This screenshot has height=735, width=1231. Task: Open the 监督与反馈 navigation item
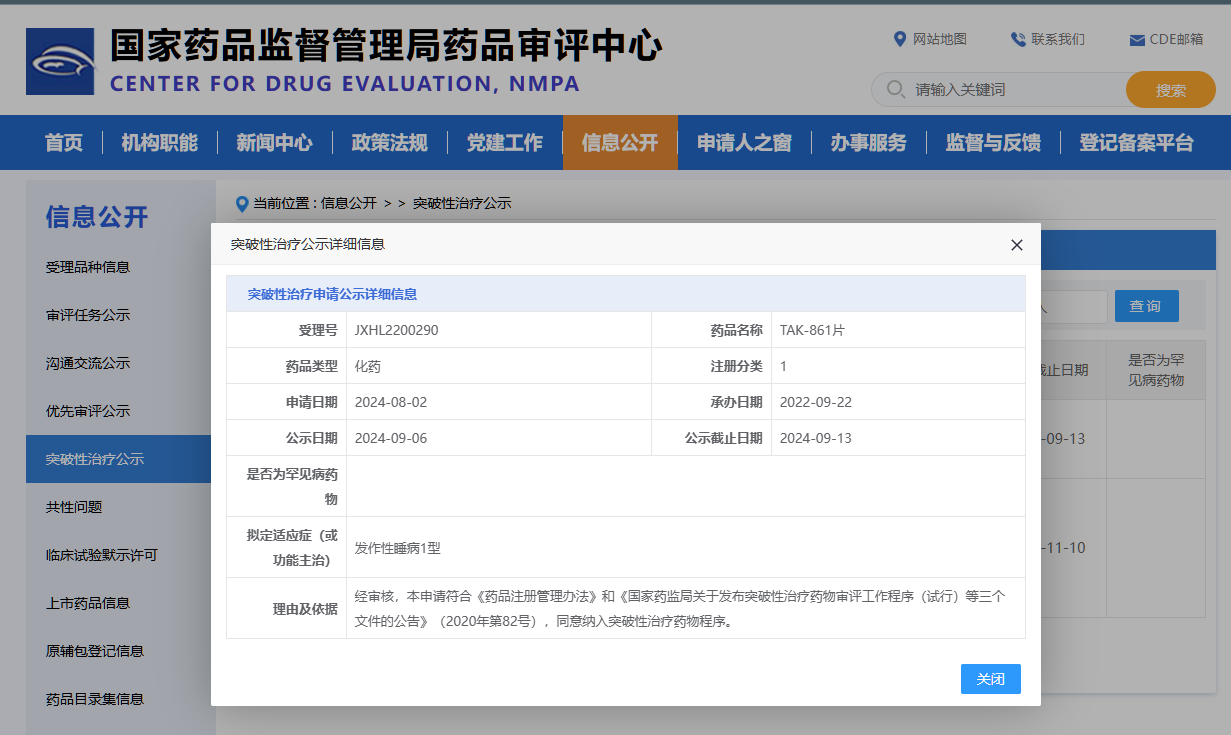click(993, 143)
